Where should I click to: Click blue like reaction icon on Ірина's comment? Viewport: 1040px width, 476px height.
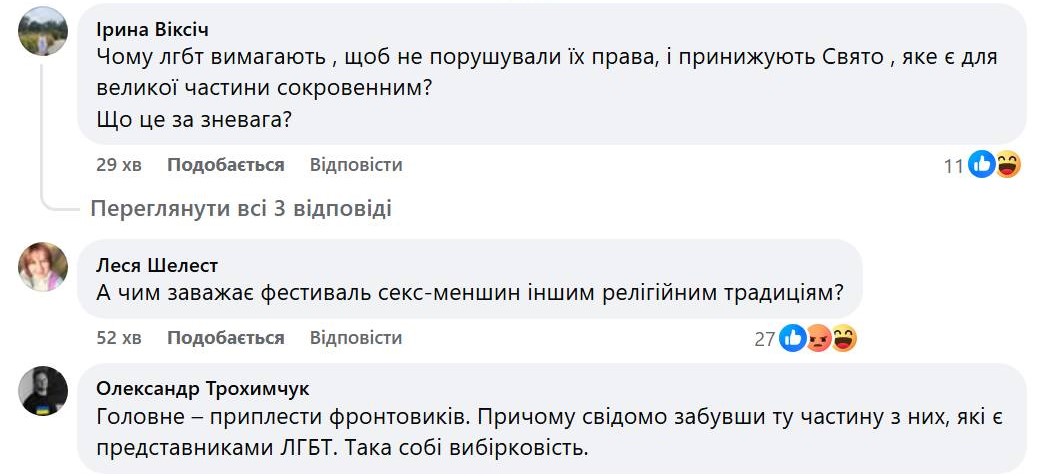pyautogui.click(x=982, y=166)
